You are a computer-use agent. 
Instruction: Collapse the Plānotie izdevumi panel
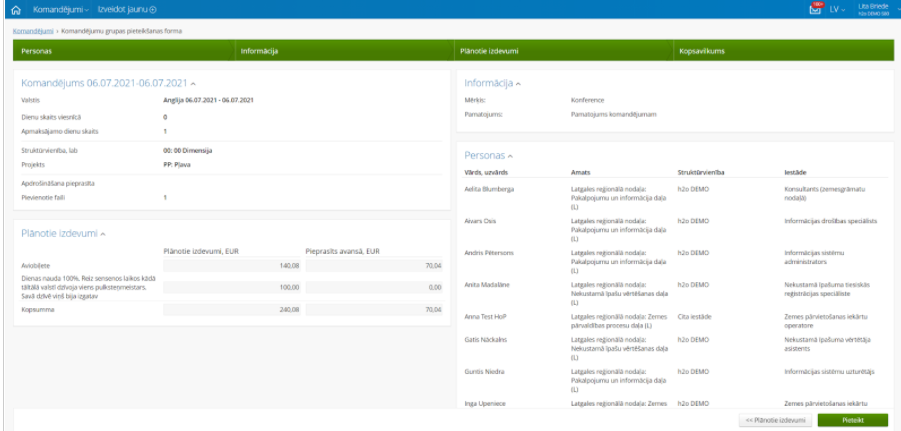pos(104,233)
